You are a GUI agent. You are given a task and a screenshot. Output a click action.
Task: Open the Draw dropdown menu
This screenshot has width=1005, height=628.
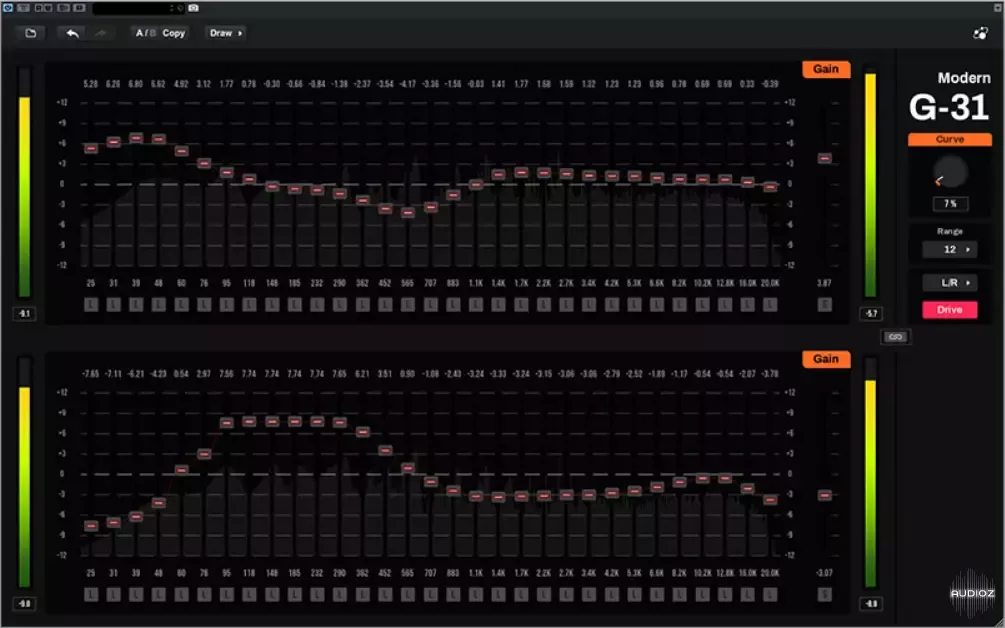click(x=226, y=33)
